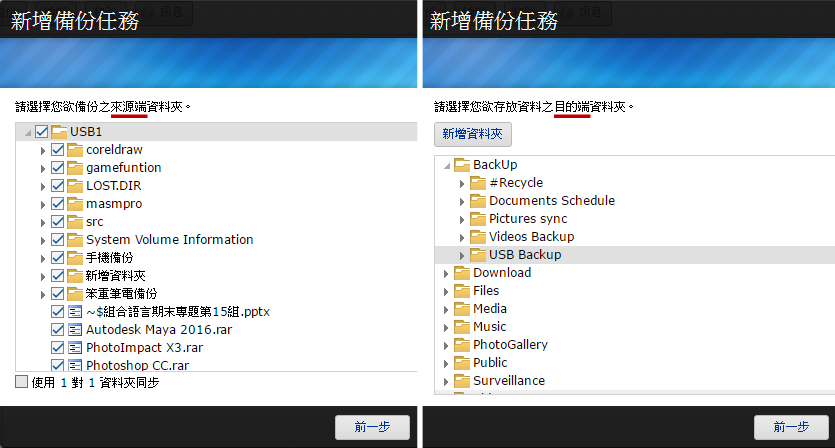Click the Music folder icon

point(462,327)
